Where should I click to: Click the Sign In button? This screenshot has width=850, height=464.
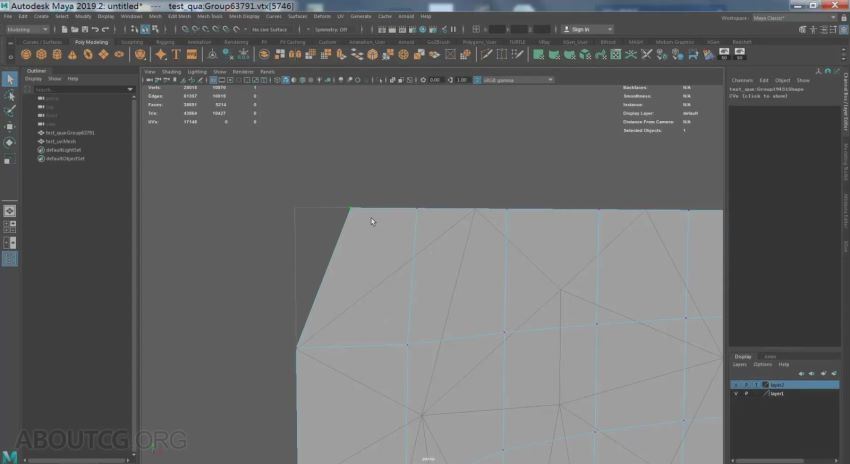[x=580, y=29]
